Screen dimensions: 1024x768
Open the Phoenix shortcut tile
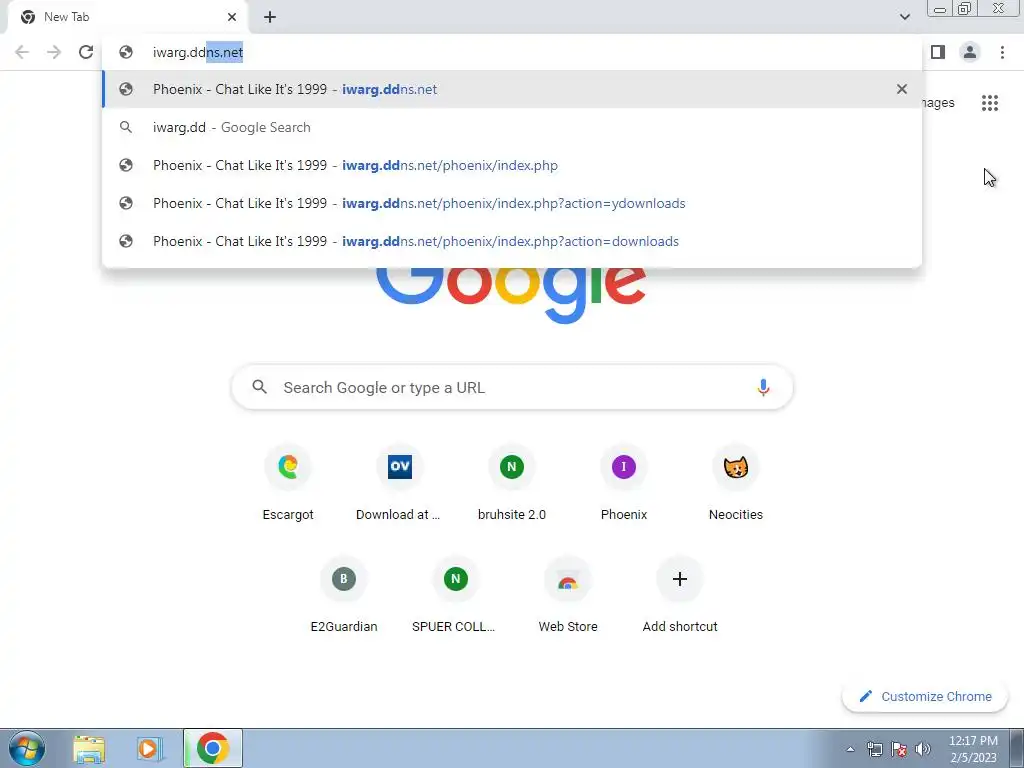624,483
